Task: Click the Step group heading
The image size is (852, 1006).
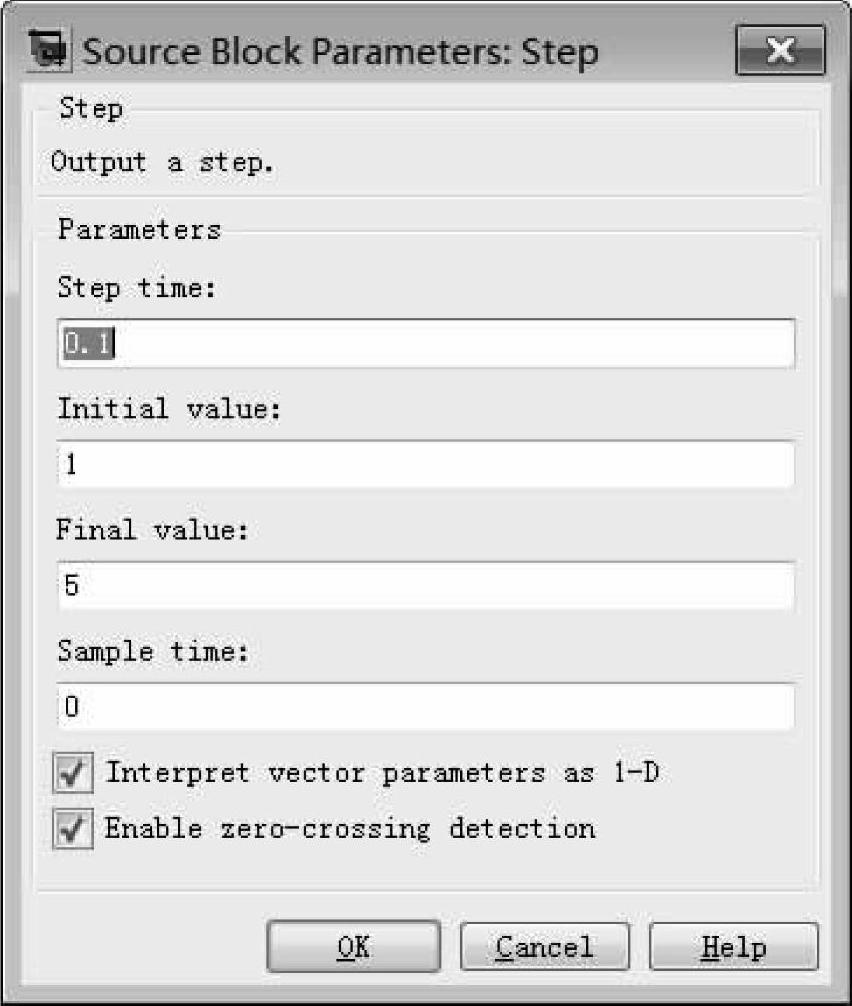Action: pos(91,107)
